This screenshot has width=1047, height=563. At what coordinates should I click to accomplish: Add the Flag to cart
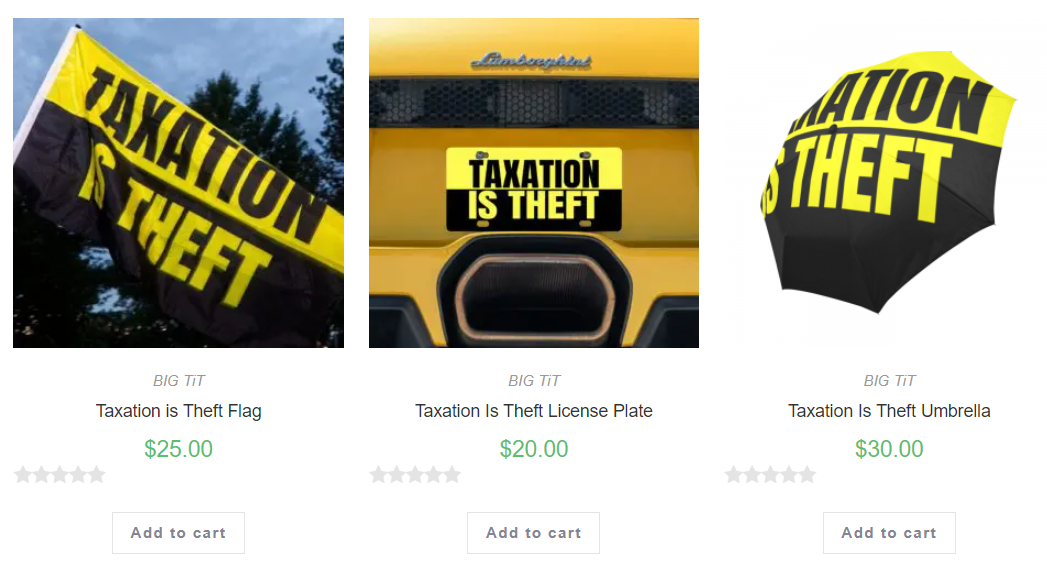pos(178,533)
